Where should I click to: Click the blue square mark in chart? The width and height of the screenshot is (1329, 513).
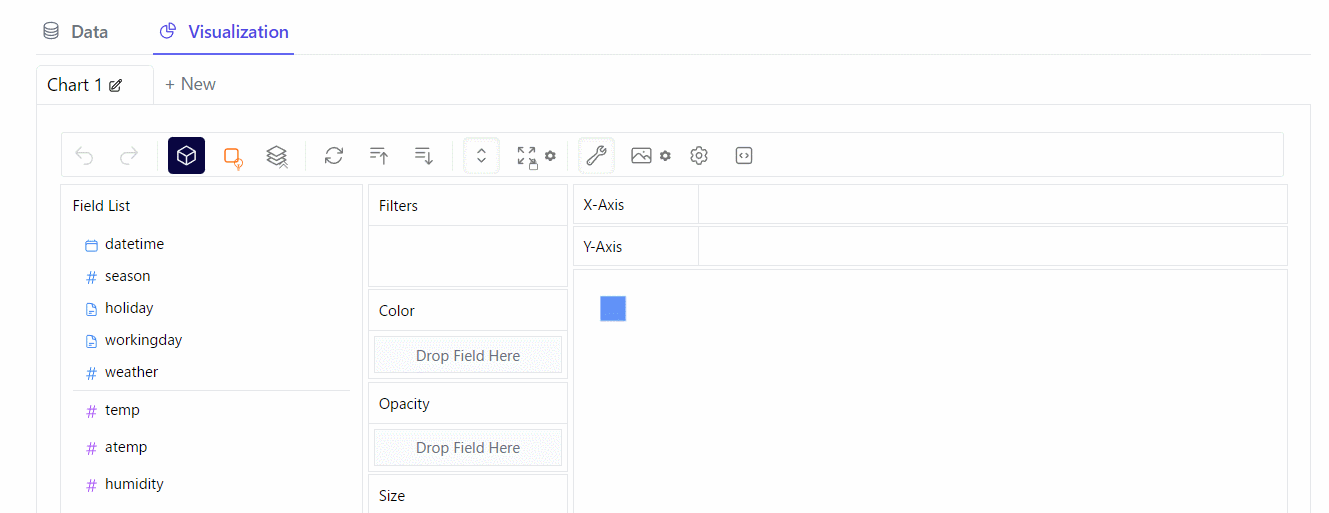pyautogui.click(x=613, y=309)
